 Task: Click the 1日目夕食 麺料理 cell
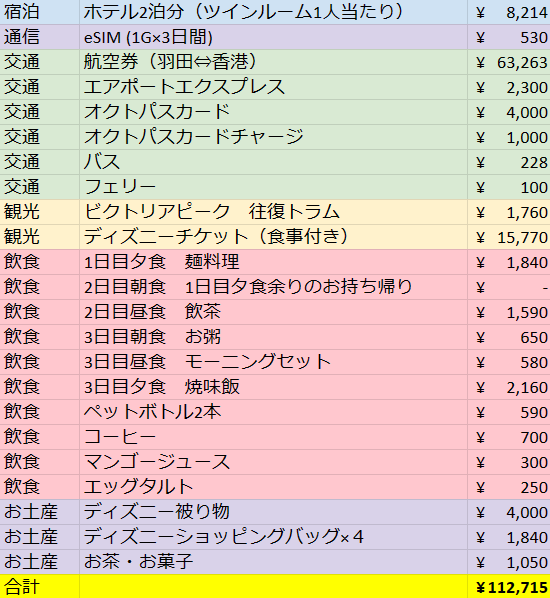pos(273,262)
